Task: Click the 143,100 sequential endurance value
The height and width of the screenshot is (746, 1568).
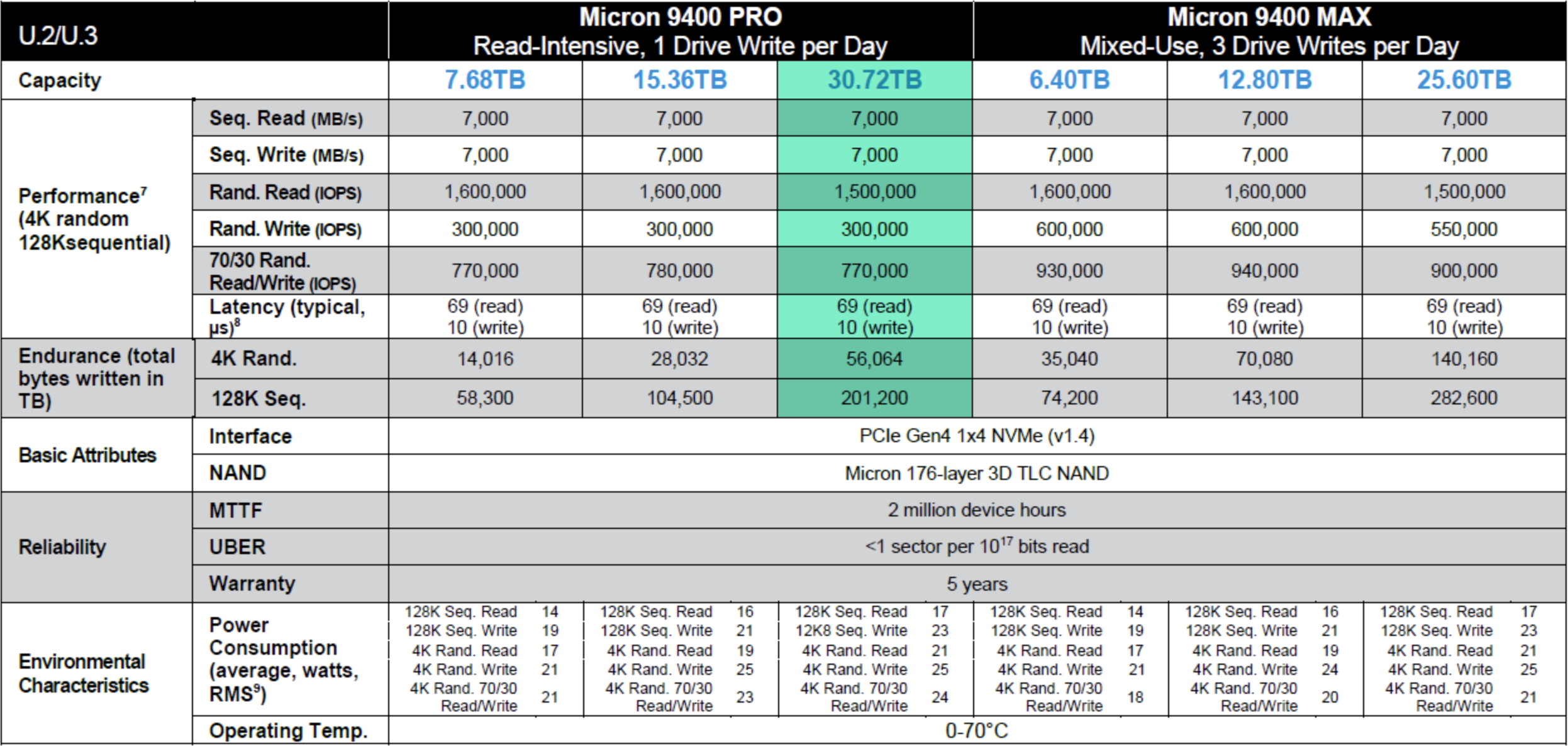Action: pyautogui.click(x=1264, y=398)
